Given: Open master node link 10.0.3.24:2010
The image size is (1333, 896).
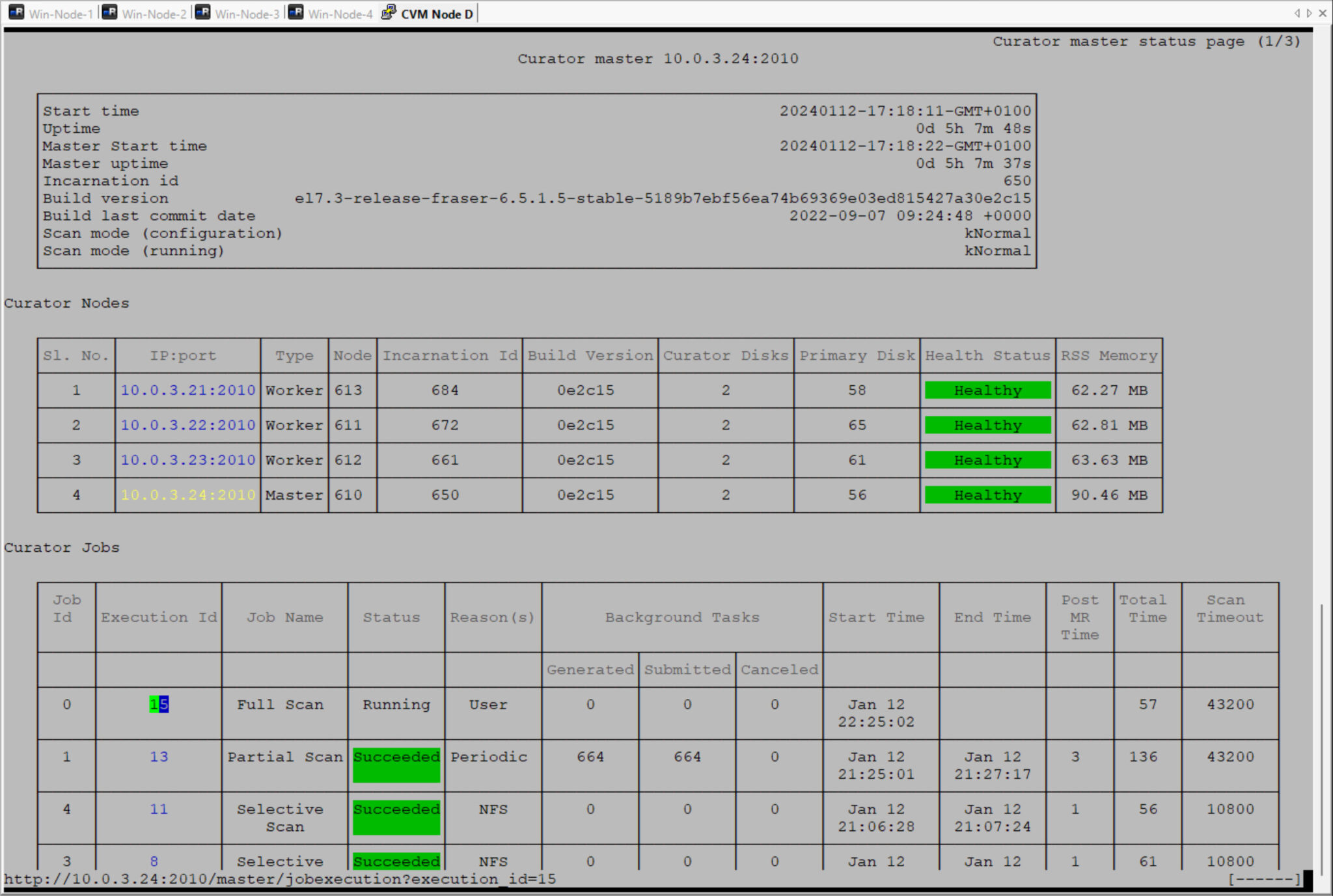Looking at the screenshot, I should [x=188, y=495].
